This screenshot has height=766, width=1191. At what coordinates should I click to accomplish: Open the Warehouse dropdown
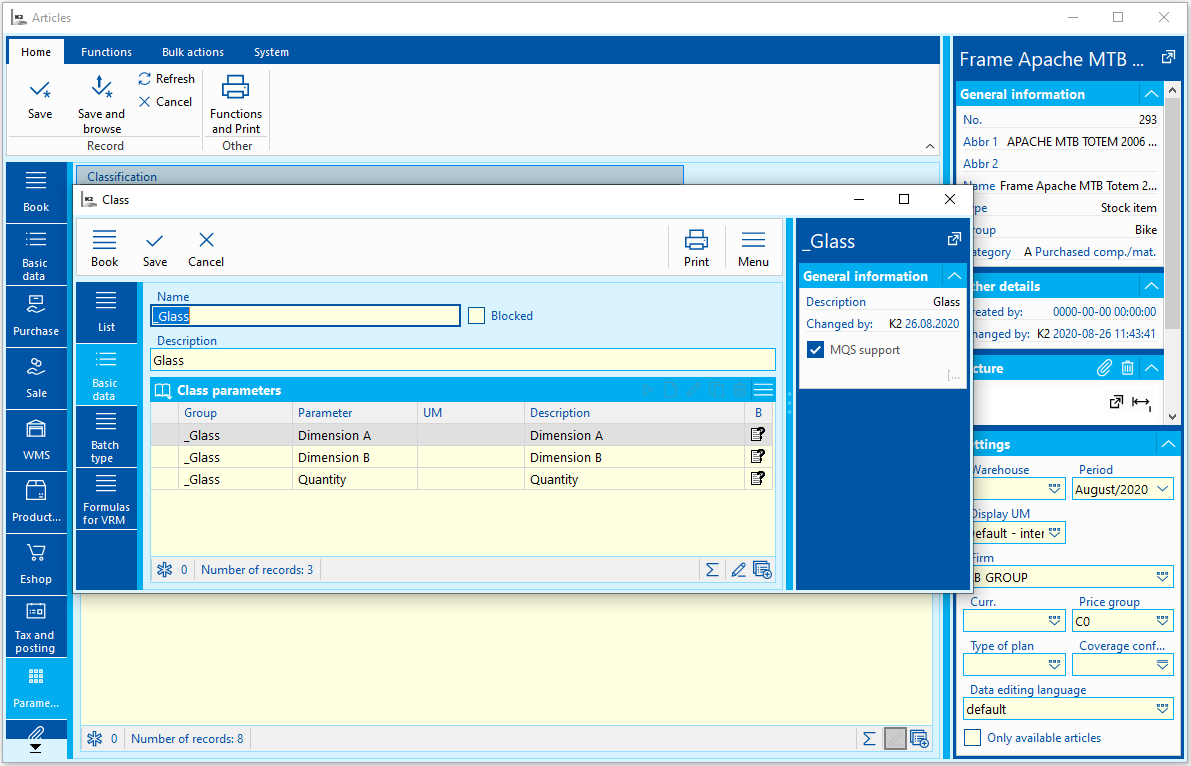(1054, 489)
